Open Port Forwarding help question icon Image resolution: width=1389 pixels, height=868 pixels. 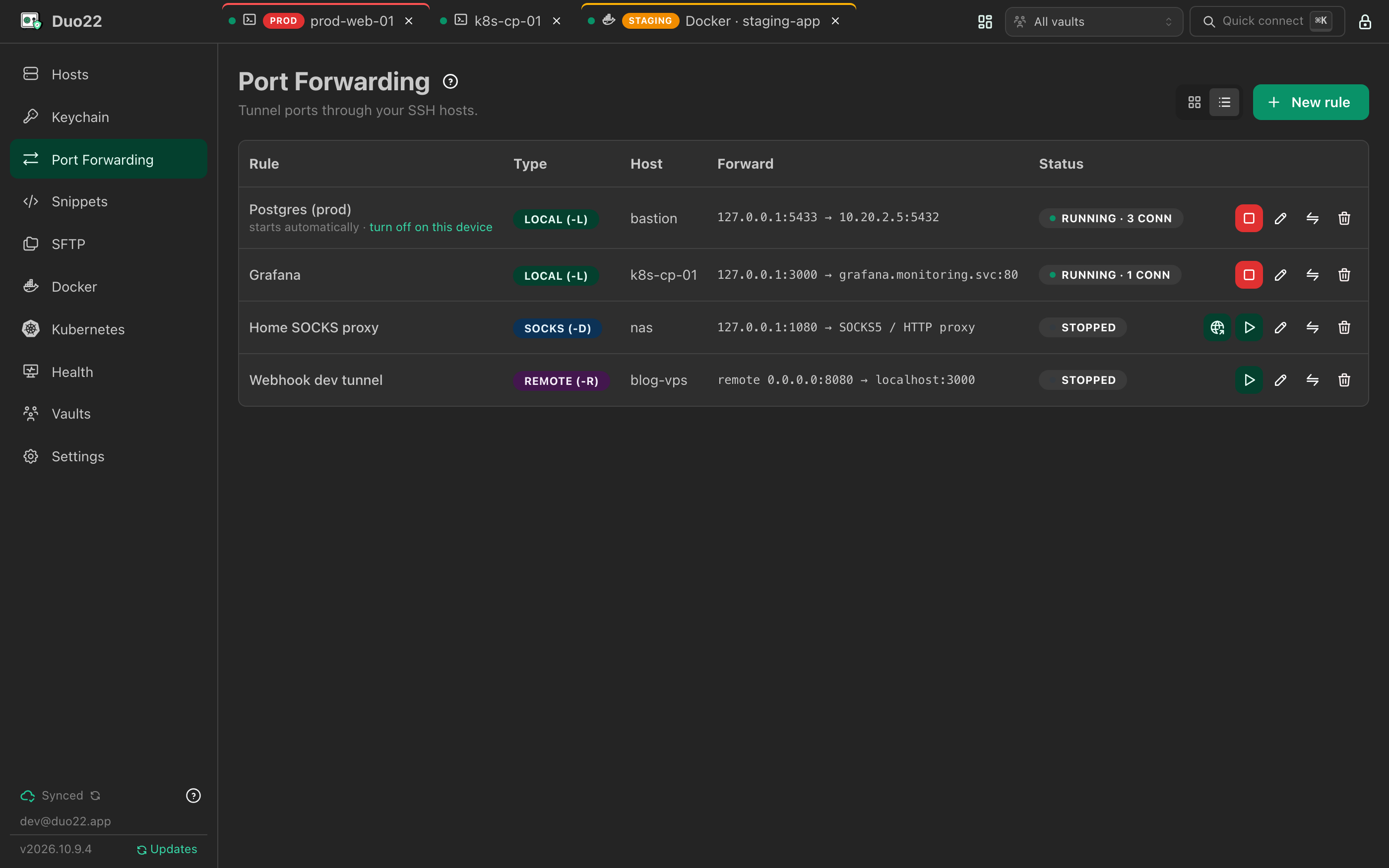(450, 81)
